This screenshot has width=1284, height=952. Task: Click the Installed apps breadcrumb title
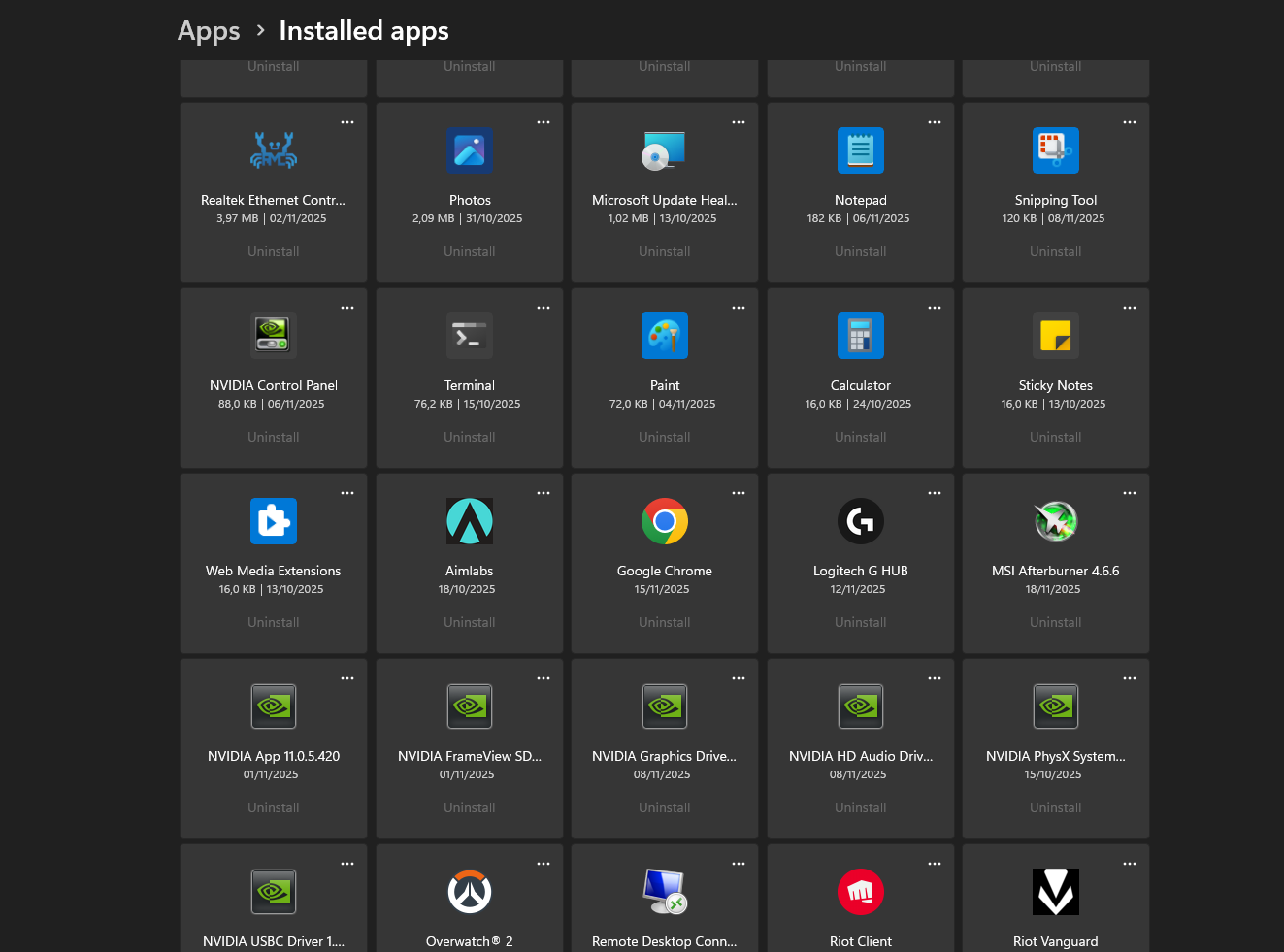pos(364,31)
